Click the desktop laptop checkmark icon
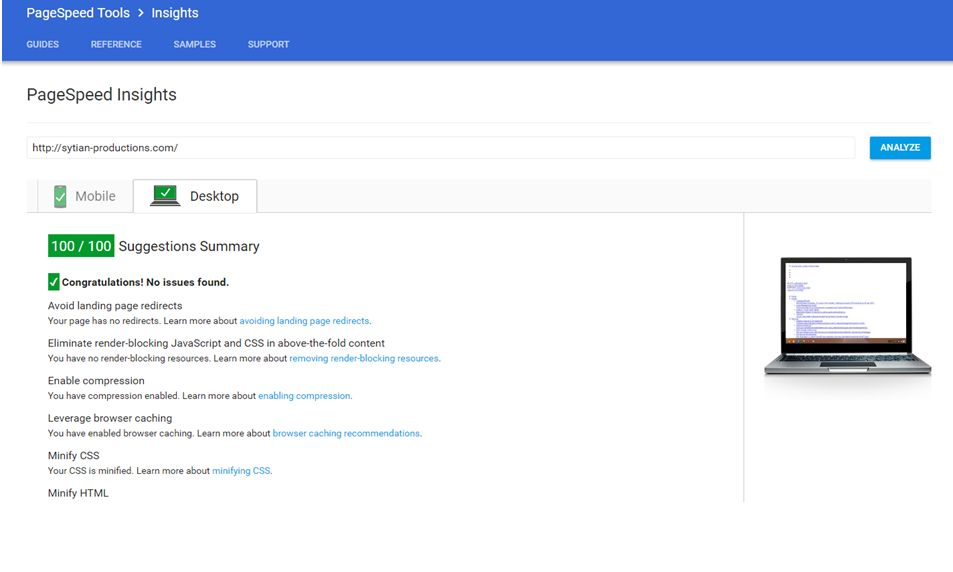Screen dimensions: 953x572 (x=165, y=195)
